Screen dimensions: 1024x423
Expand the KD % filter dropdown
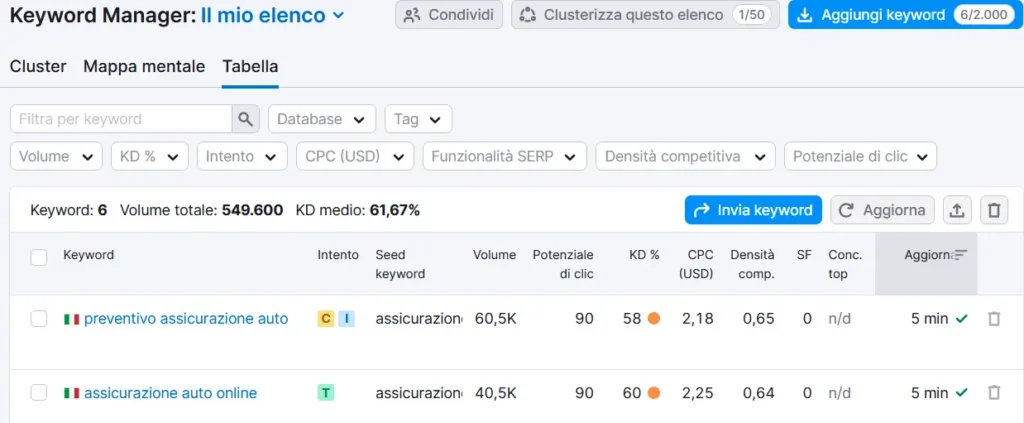(x=149, y=156)
